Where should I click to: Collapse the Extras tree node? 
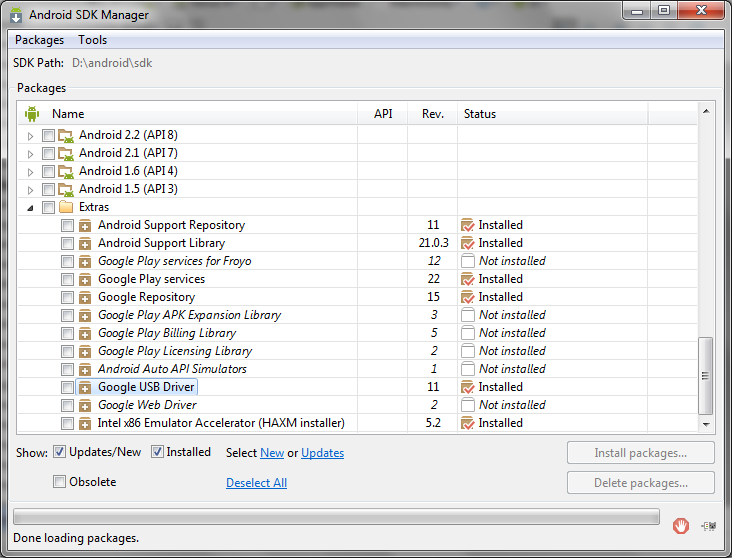point(30,208)
